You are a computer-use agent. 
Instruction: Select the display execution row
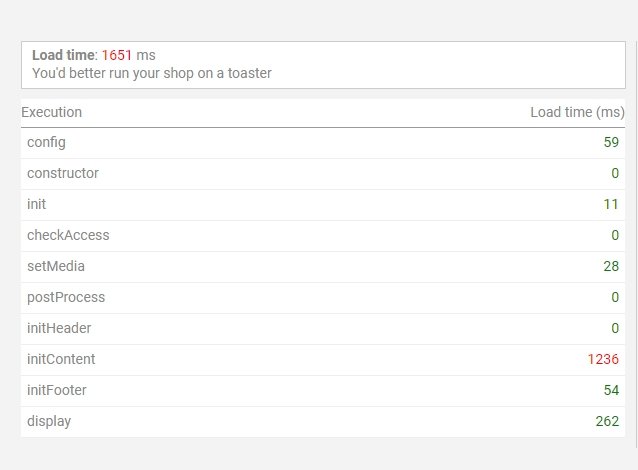point(323,422)
